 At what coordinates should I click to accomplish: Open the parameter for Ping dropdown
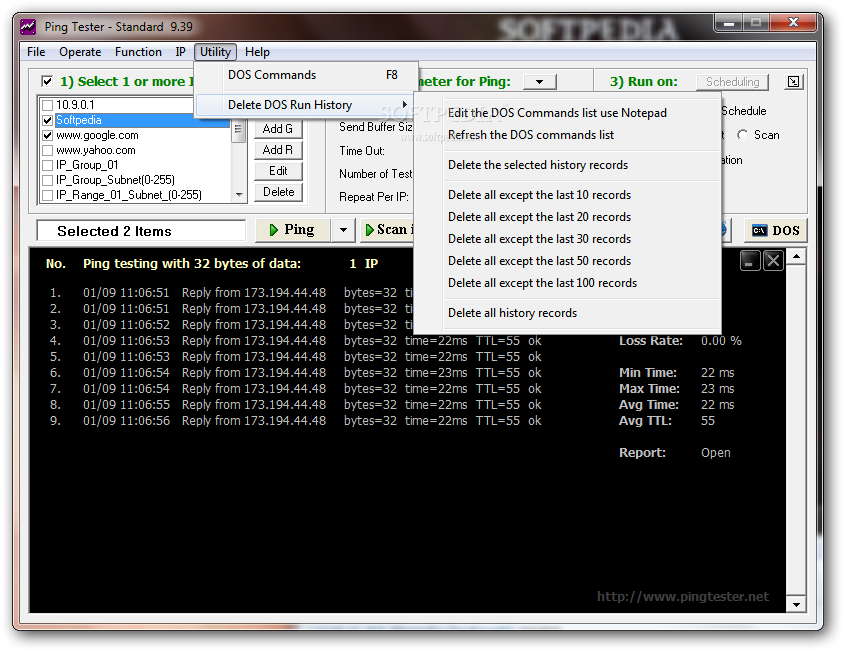coord(540,82)
